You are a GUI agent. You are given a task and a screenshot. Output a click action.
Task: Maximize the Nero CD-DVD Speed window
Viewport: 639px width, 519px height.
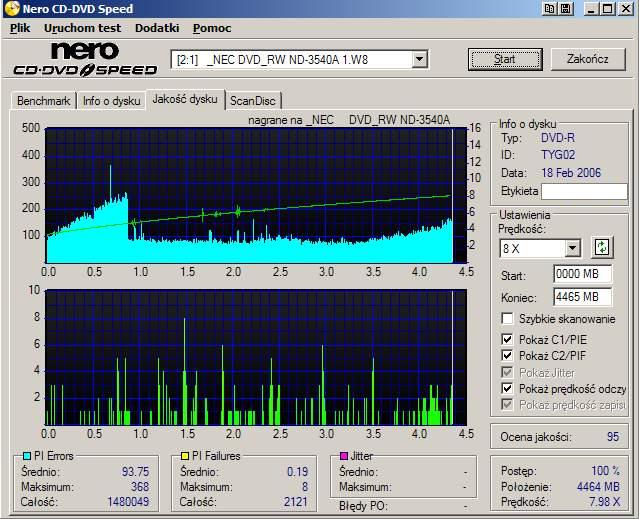pos(607,9)
